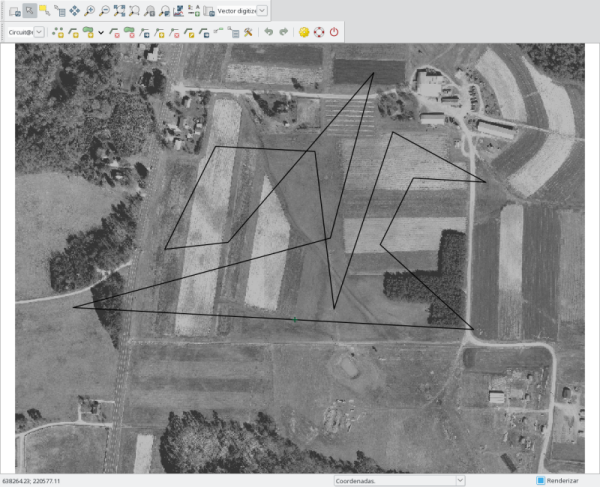Open the Vector digitize toolbar dropdown

tap(262, 10)
